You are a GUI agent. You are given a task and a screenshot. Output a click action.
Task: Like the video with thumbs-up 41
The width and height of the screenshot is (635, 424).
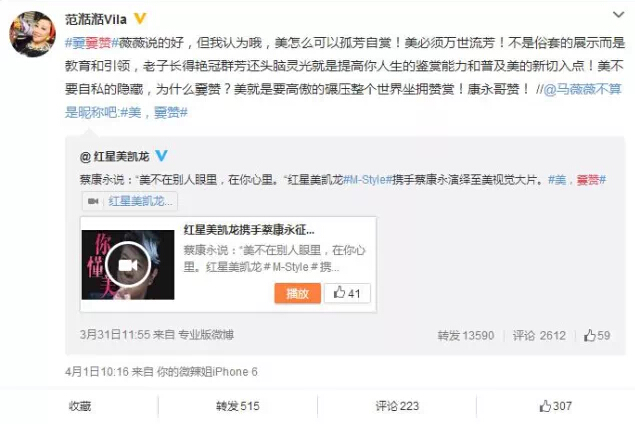(x=347, y=293)
